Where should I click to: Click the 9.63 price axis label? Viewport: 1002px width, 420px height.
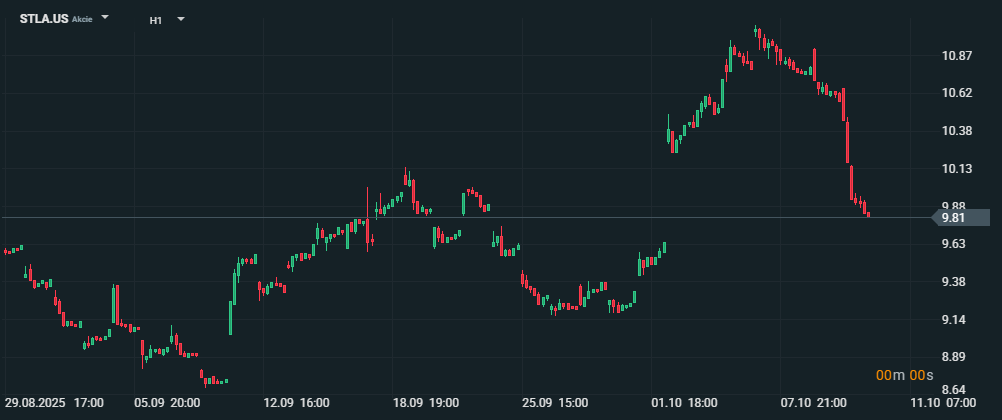point(957,244)
